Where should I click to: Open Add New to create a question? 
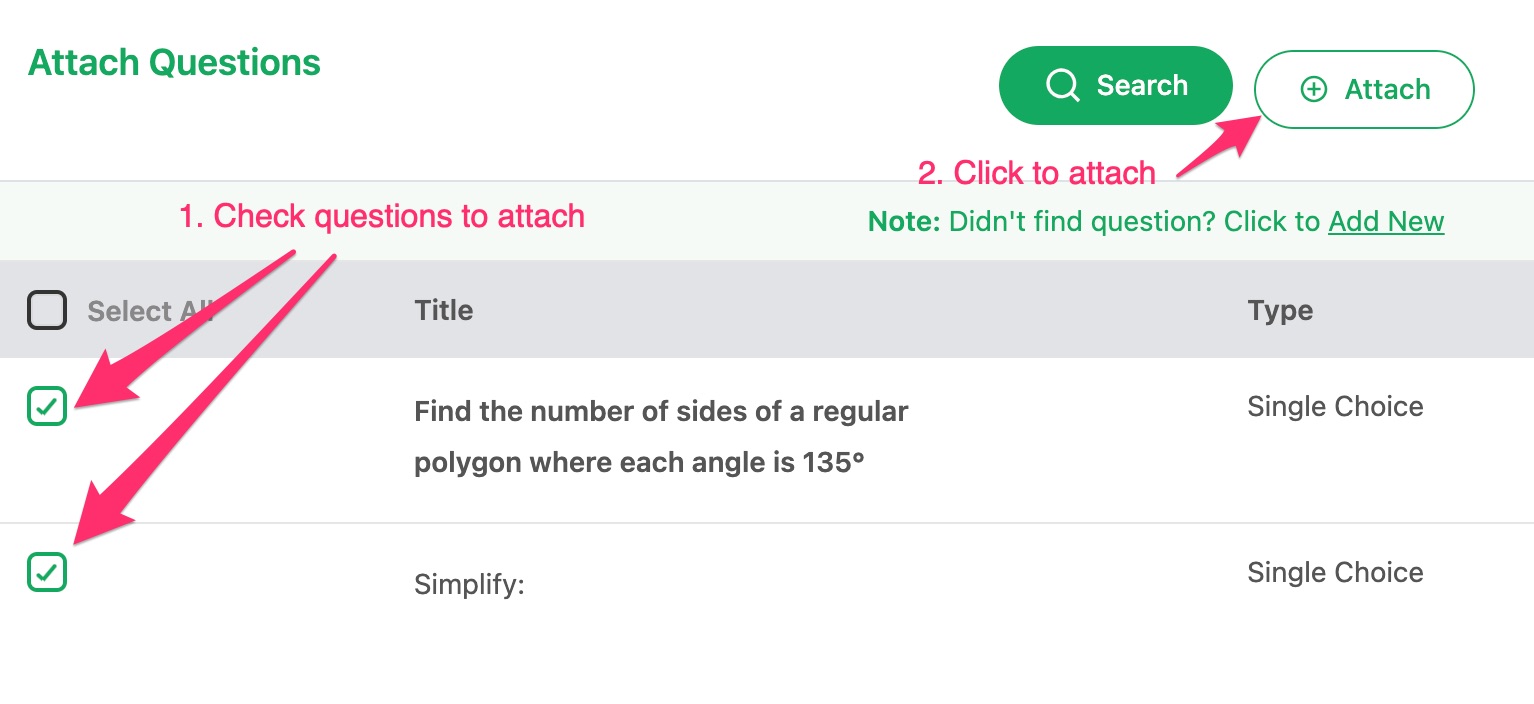pyautogui.click(x=1386, y=221)
